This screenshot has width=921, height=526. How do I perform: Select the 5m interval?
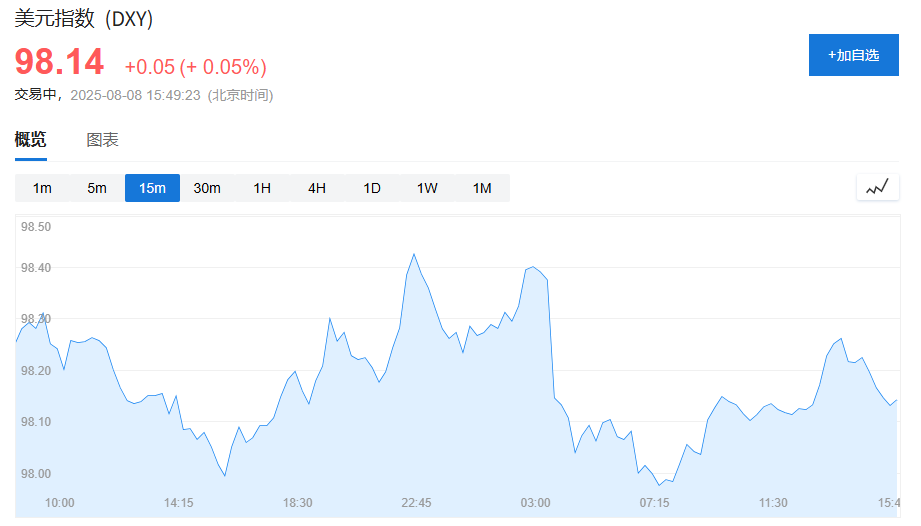[x=97, y=188]
